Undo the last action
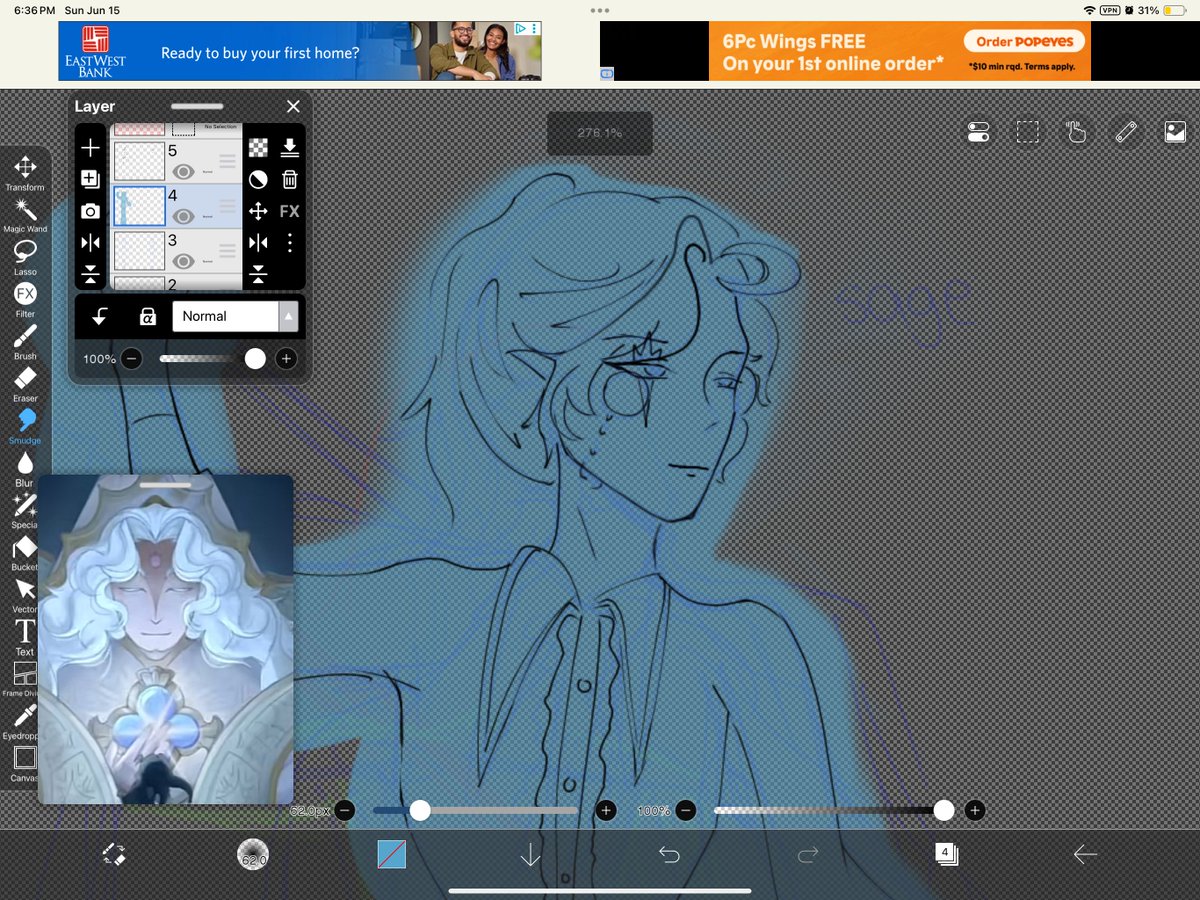Screen dimensions: 1200x900 (669, 854)
